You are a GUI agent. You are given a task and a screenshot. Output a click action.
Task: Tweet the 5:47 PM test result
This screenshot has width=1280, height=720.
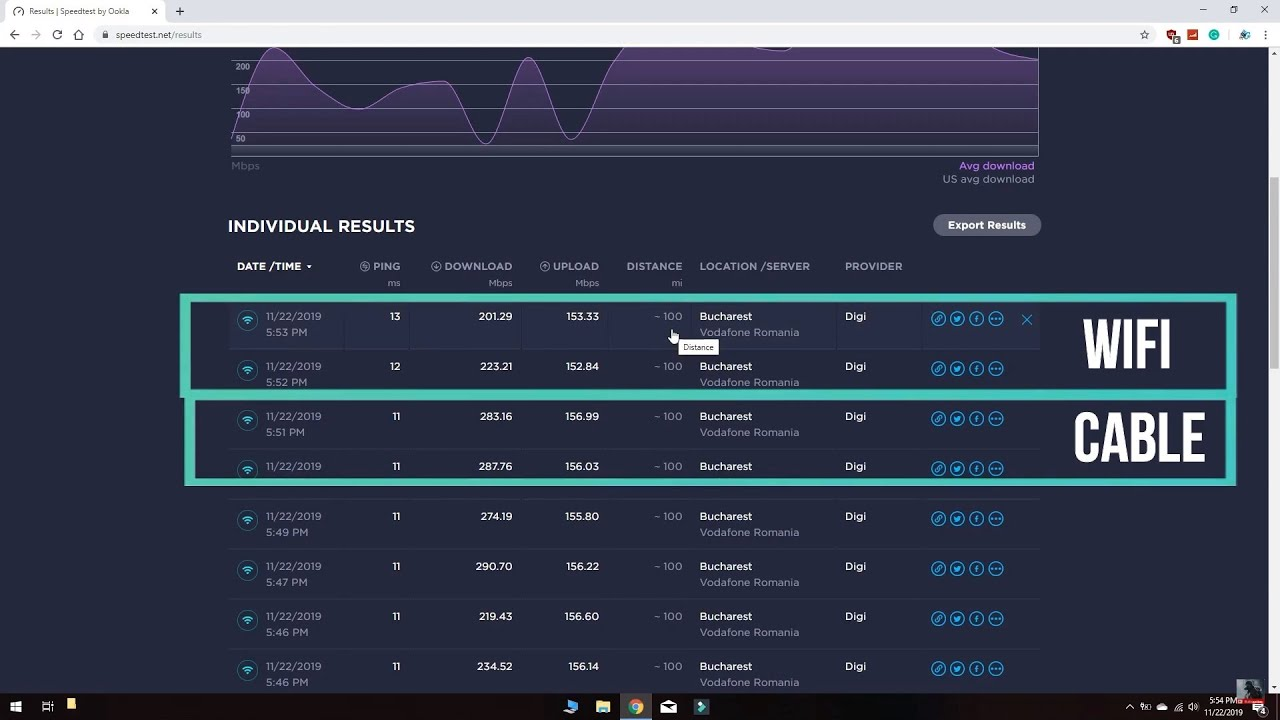(x=957, y=569)
